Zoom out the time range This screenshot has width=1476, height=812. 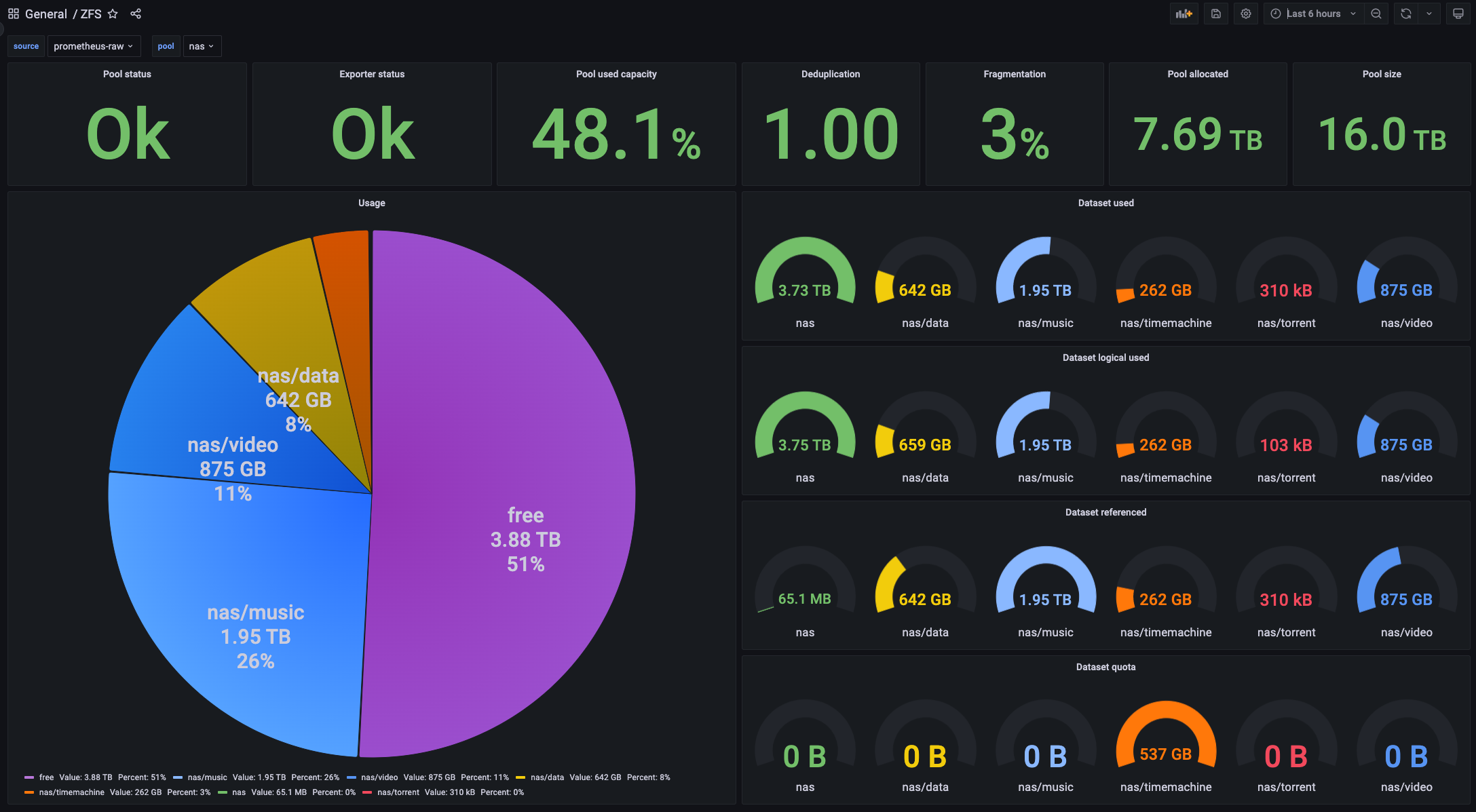1376,14
